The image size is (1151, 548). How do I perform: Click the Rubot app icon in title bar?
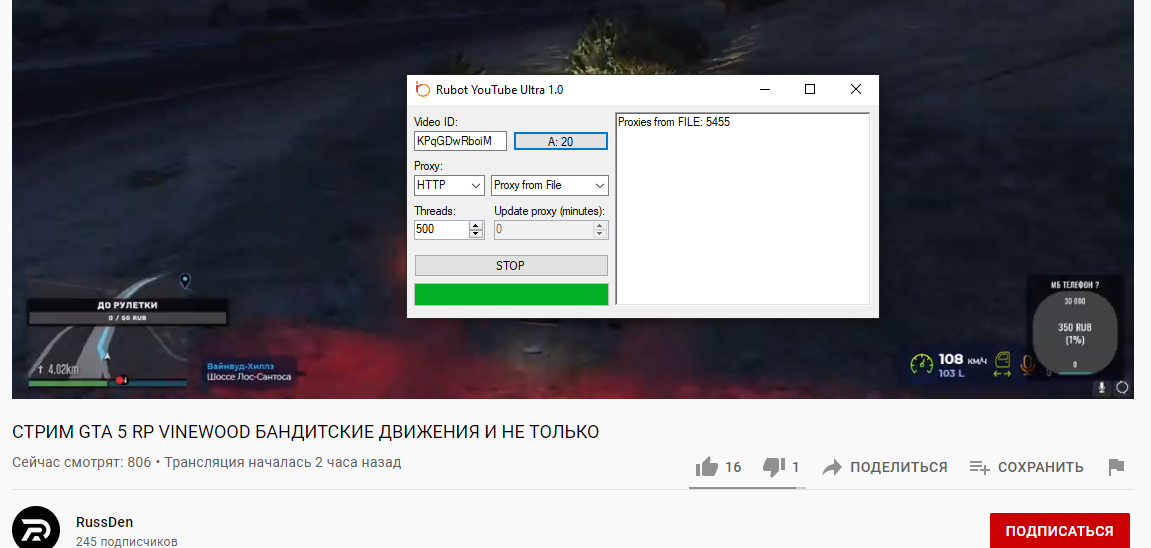coord(423,89)
